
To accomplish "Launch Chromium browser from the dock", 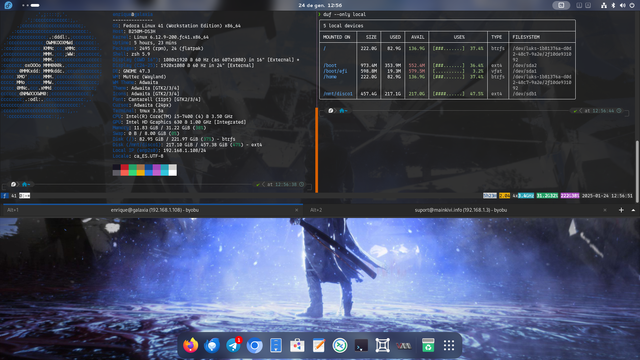I will (x=255, y=345).
